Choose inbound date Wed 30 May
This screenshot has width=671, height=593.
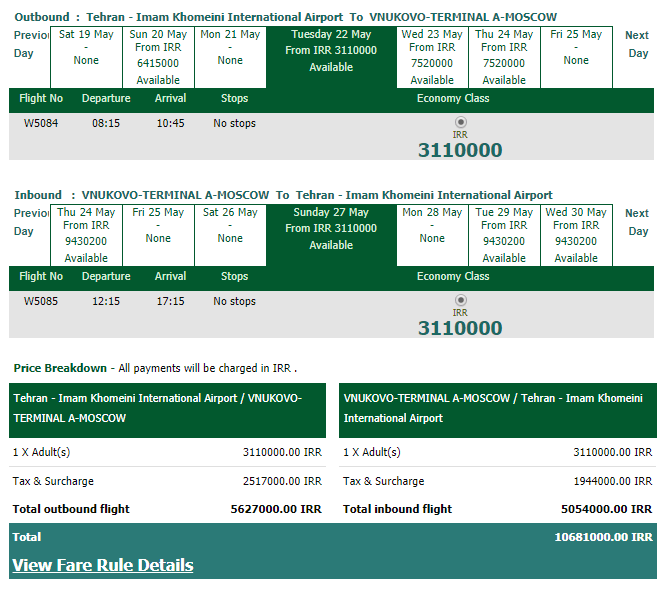576,235
